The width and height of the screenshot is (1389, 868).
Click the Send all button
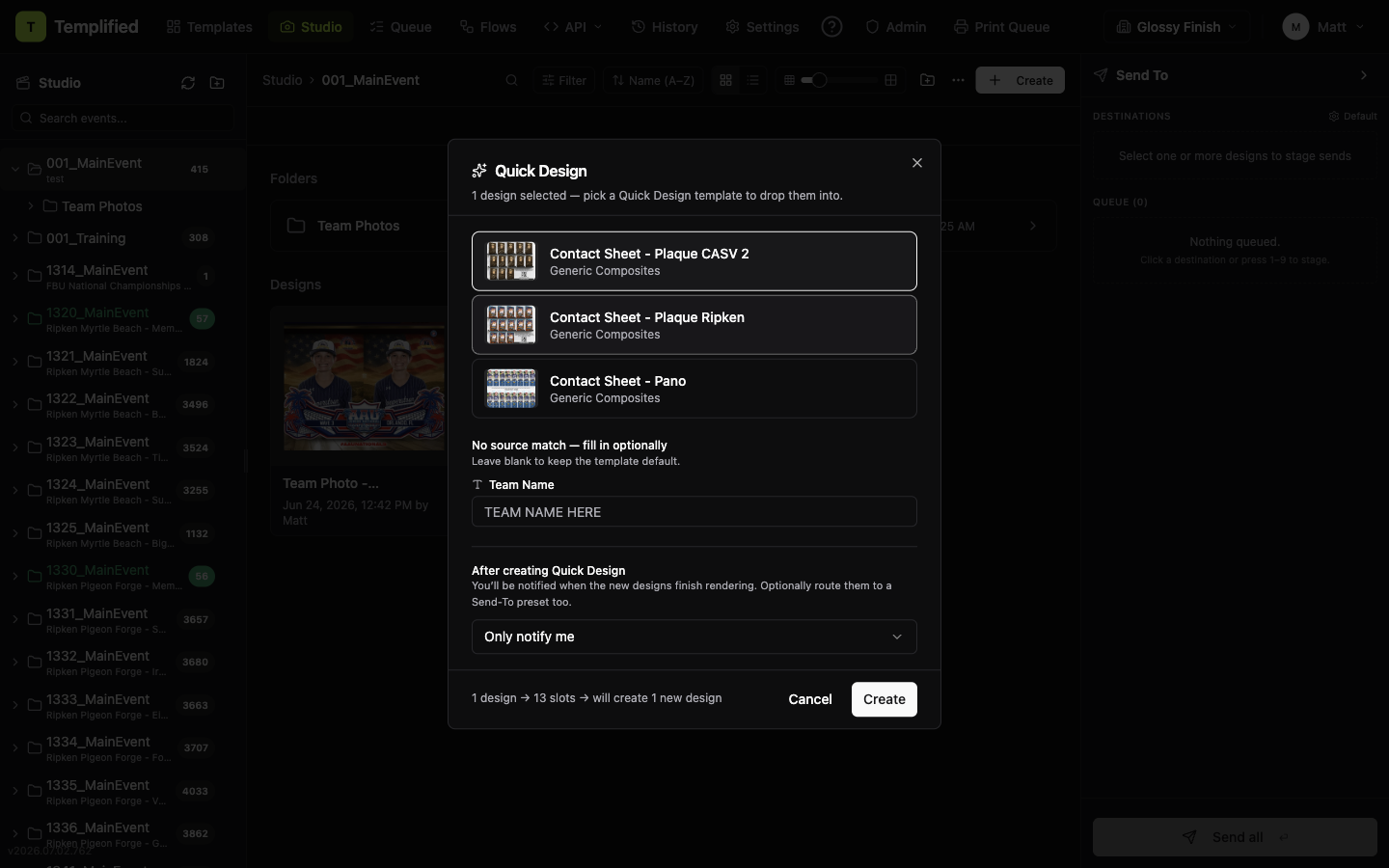(1235, 837)
